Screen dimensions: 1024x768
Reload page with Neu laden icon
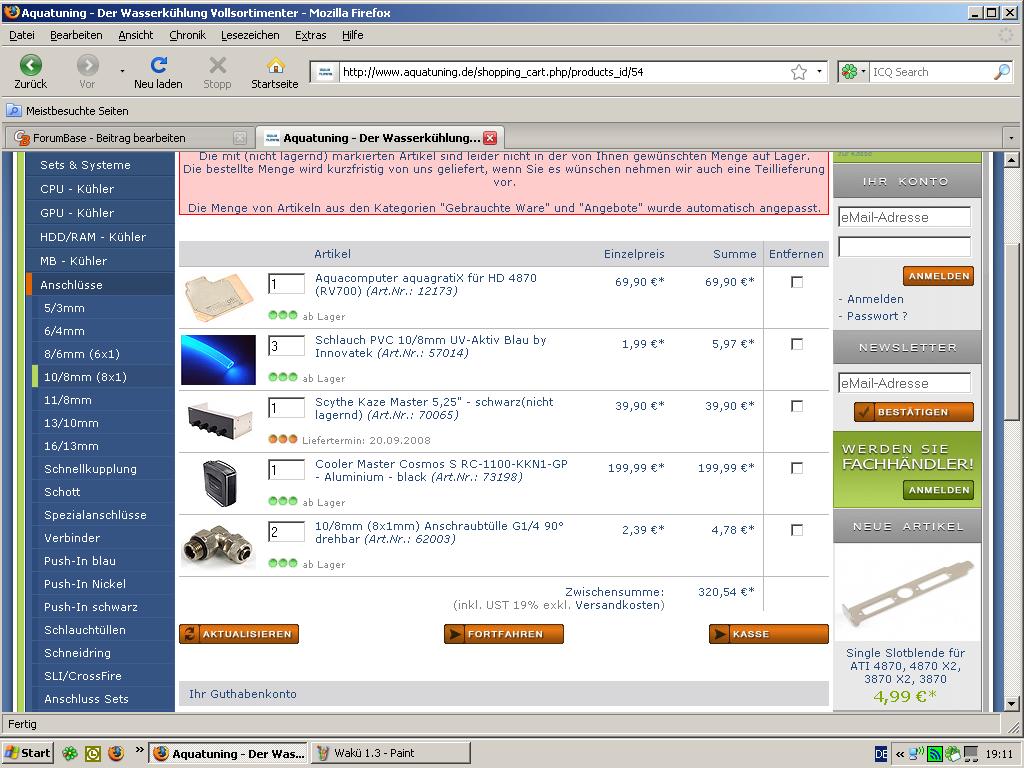pyautogui.click(x=159, y=65)
